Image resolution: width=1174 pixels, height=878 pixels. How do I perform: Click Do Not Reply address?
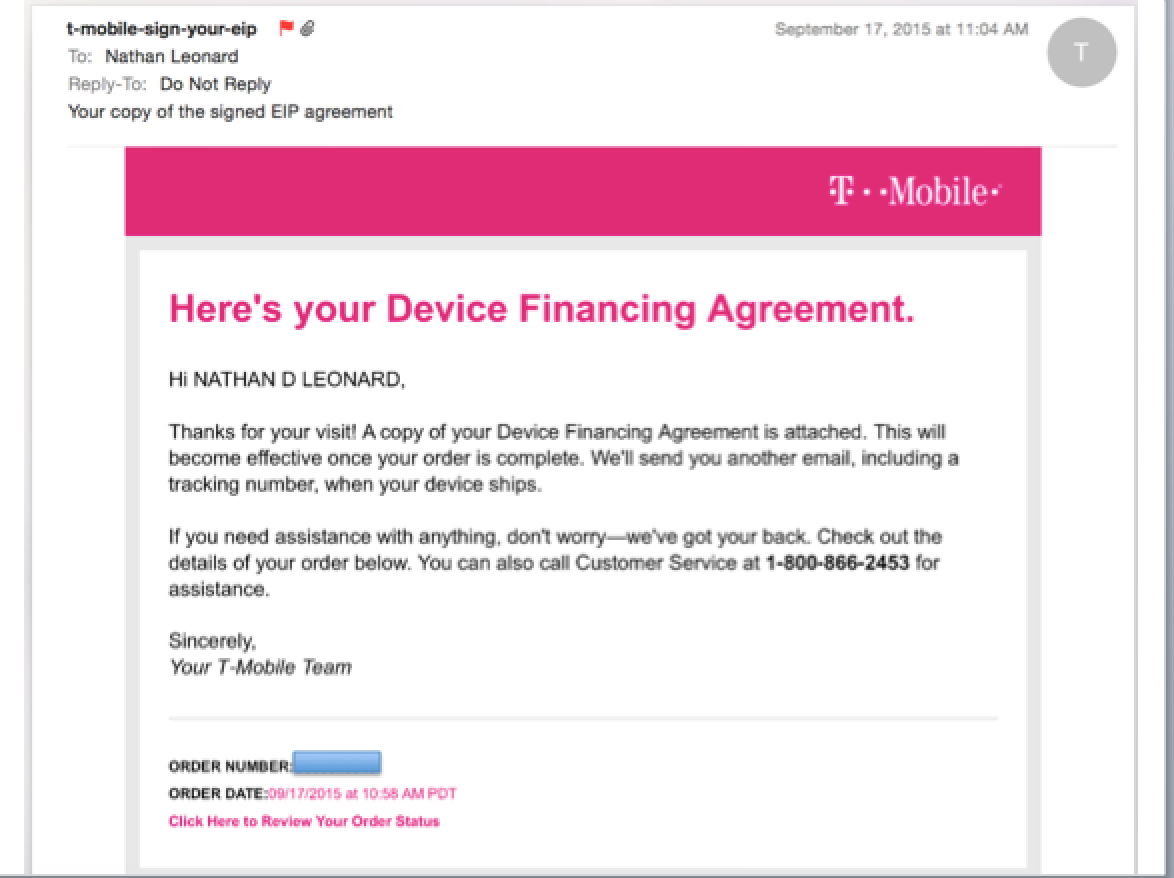216,84
